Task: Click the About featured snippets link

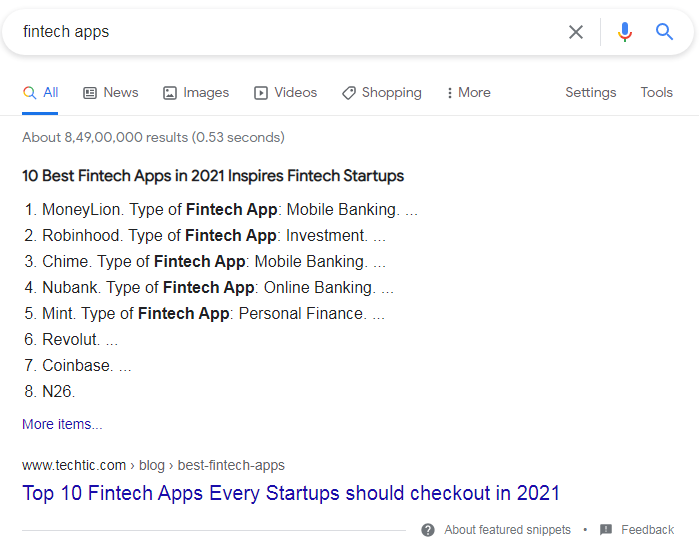Action: (x=507, y=530)
